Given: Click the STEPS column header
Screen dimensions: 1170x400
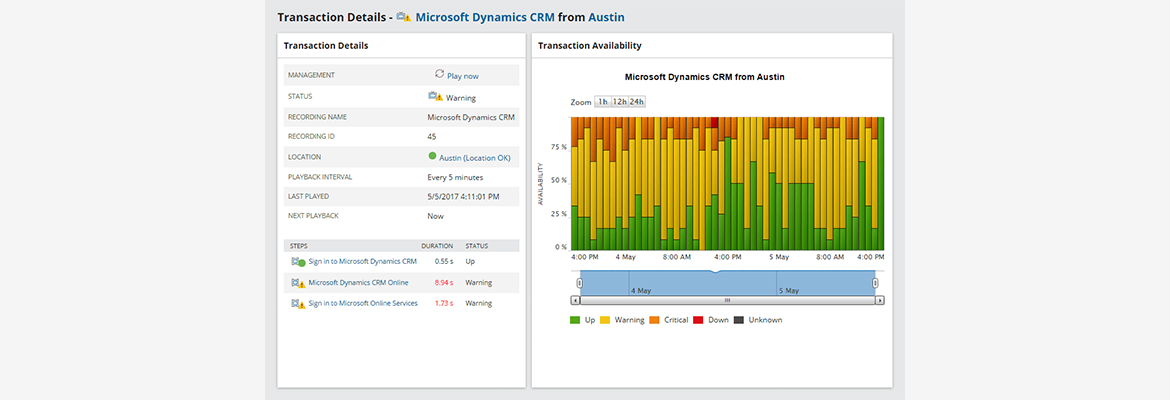Looking at the screenshot, I should point(298,246).
